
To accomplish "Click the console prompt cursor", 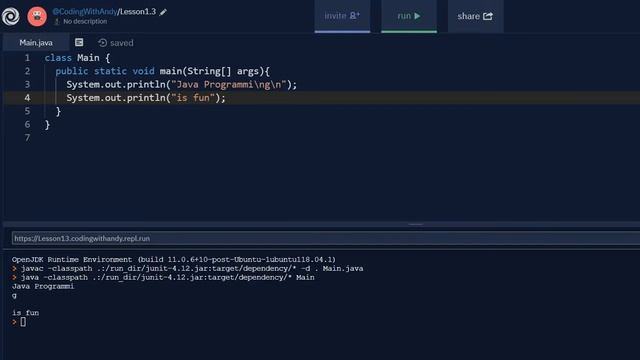I will point(23,322).
